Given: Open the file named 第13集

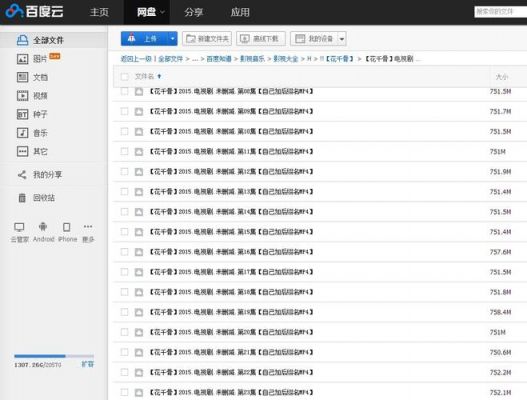Looking at the screenshot, I should 231,192.
